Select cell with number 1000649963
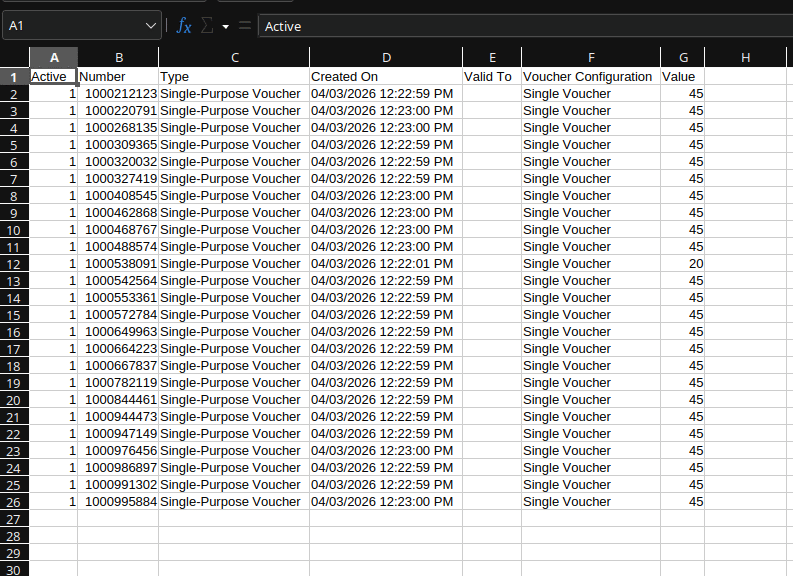 click(118, 332)
